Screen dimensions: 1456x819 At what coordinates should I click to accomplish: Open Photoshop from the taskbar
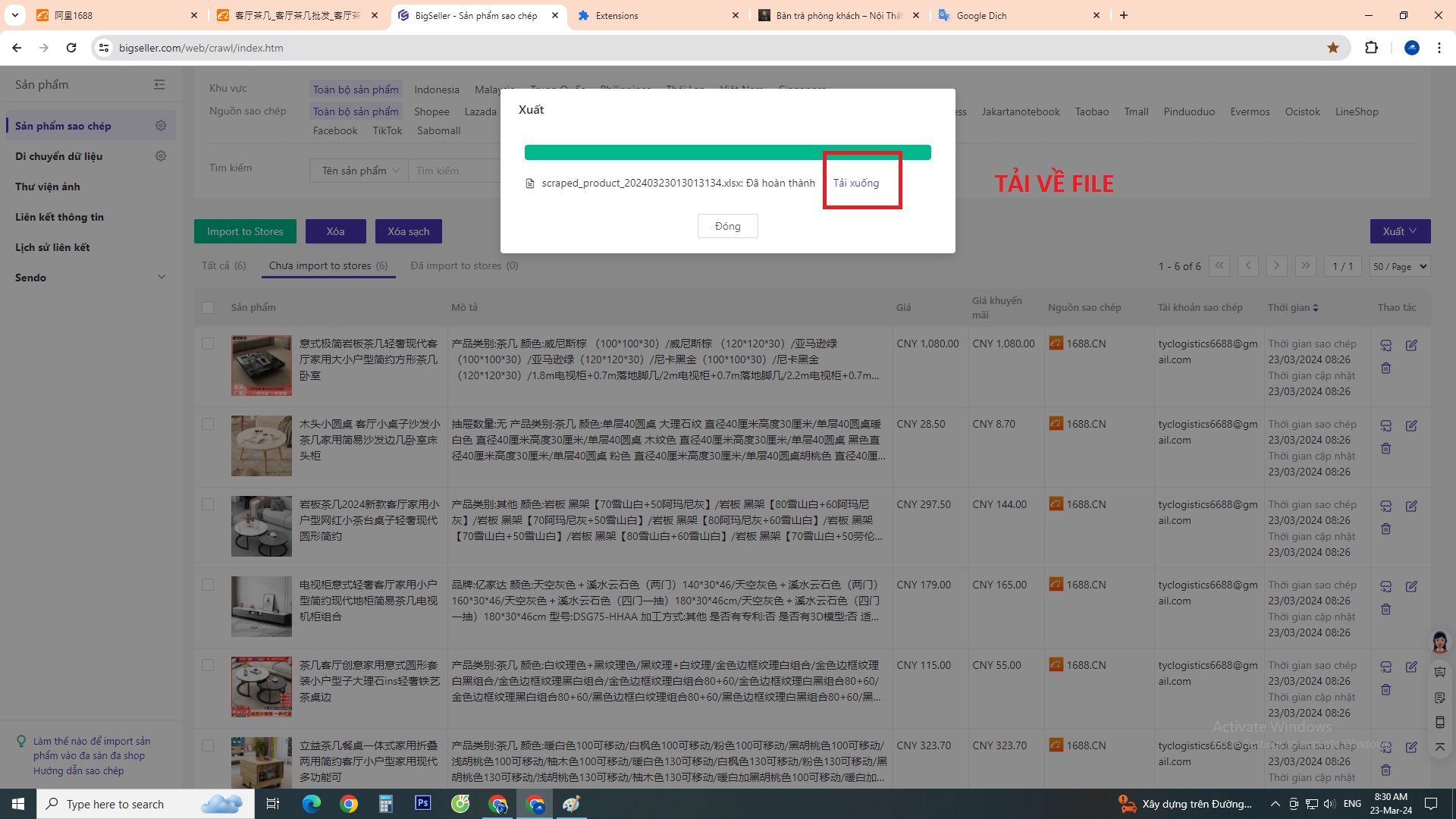423,803
